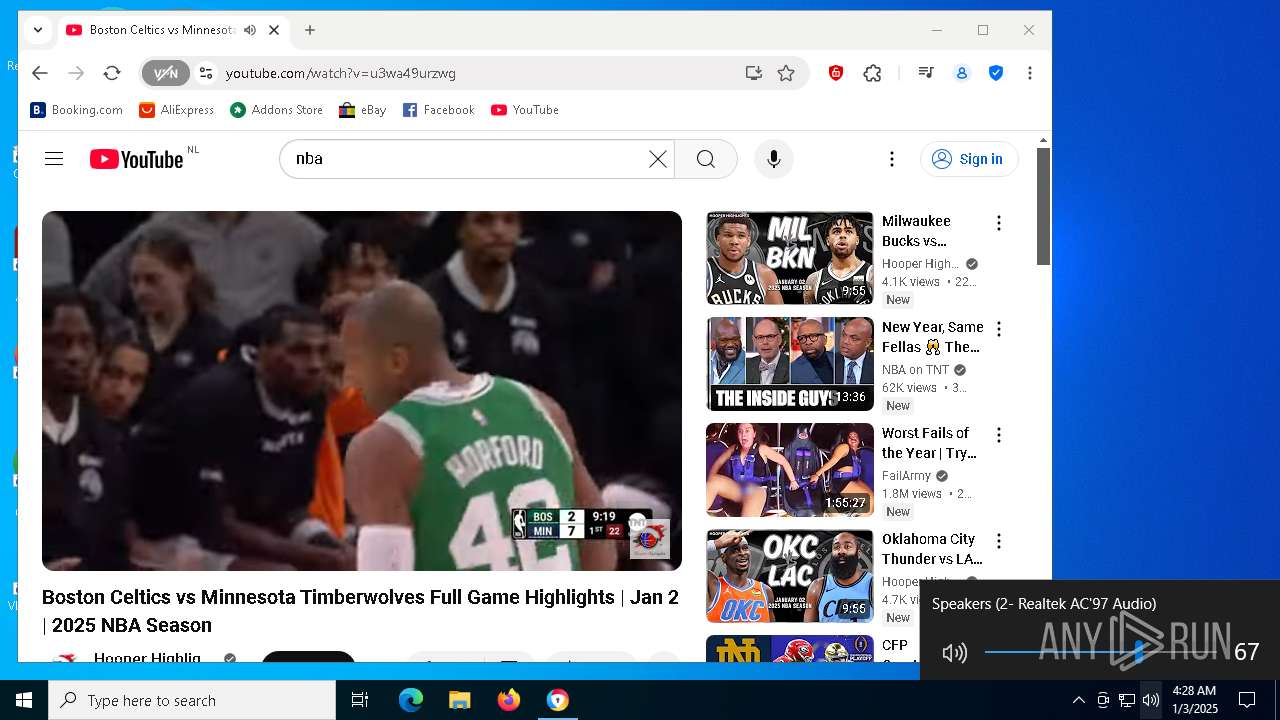This screenshot has height=720, width=1280.
Task: Open options for Milwaukee Bucks video
Action: click(x=998, y=223)
